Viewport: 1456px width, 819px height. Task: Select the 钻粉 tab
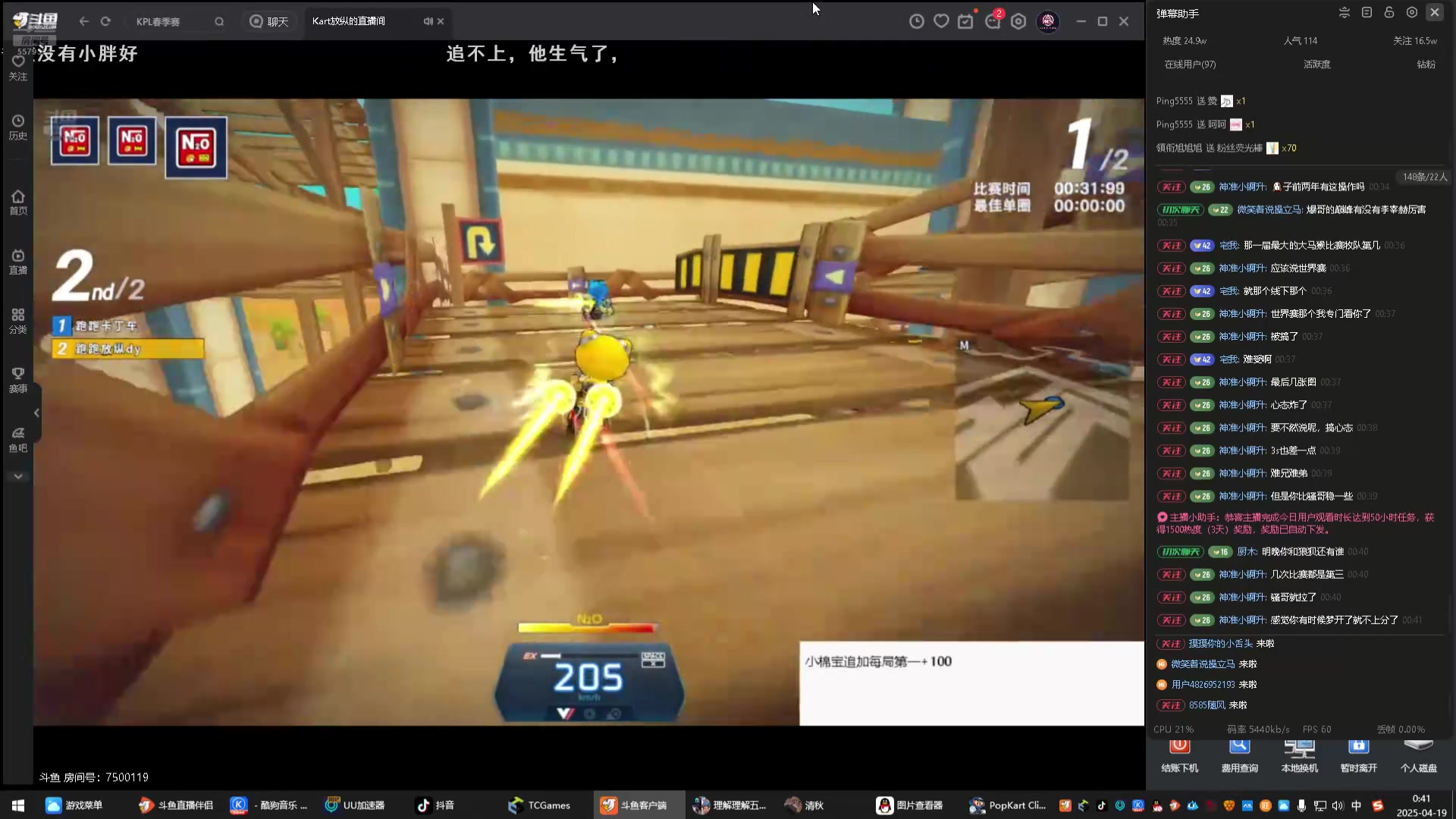coord(1426,64)
